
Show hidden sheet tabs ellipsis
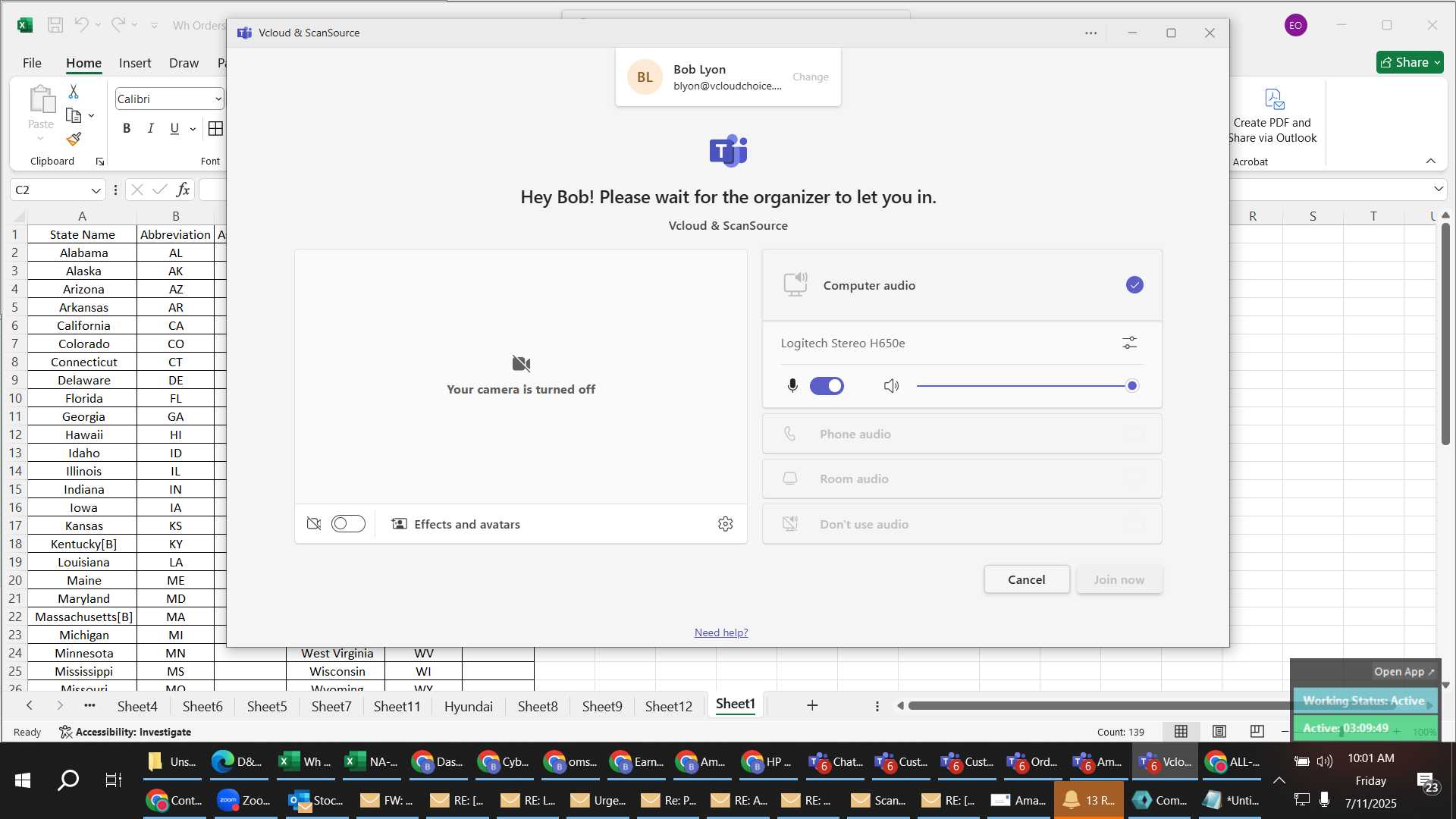(x=89, y=705)
